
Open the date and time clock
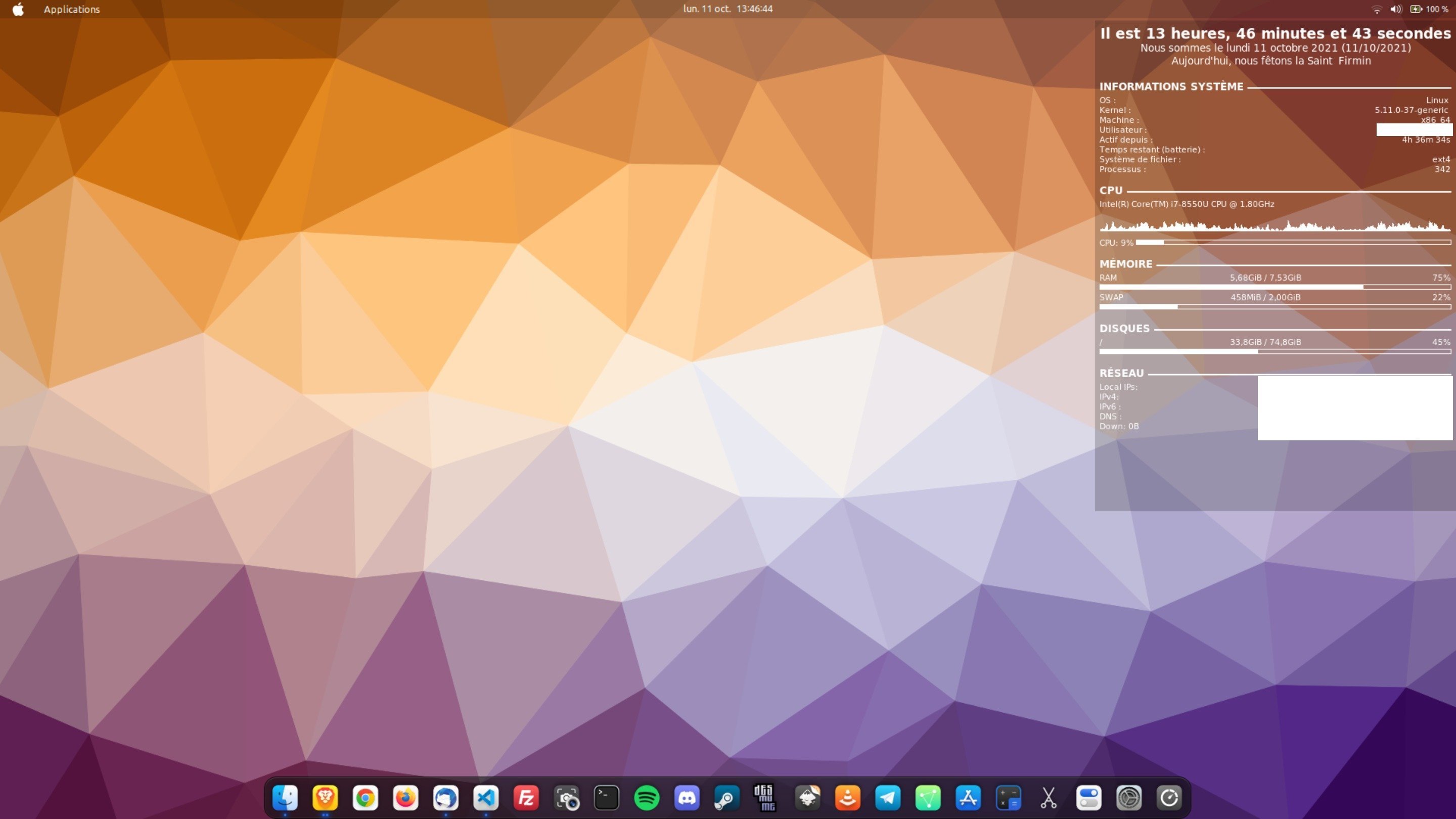click(x=727, y=9)
